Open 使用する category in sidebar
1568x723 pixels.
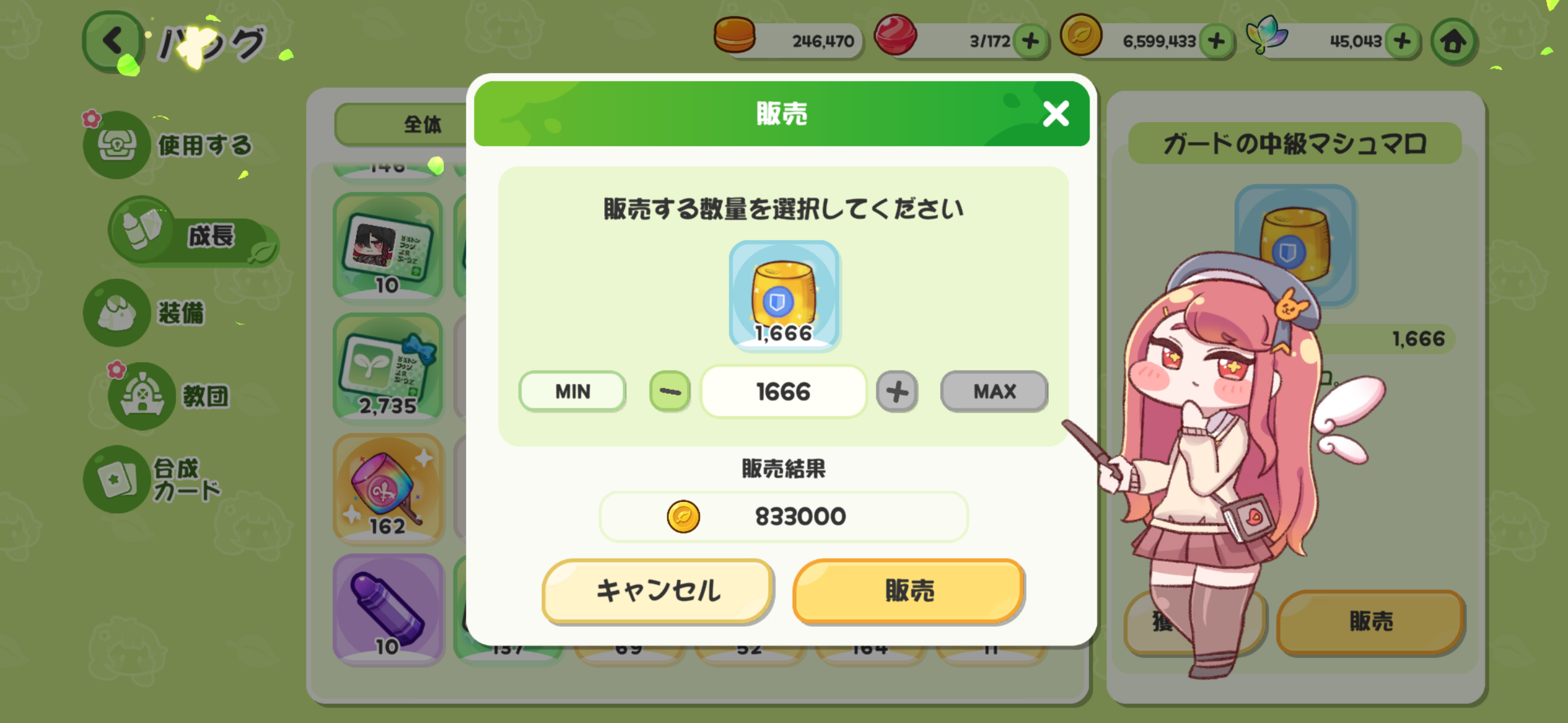coord(169,145)
